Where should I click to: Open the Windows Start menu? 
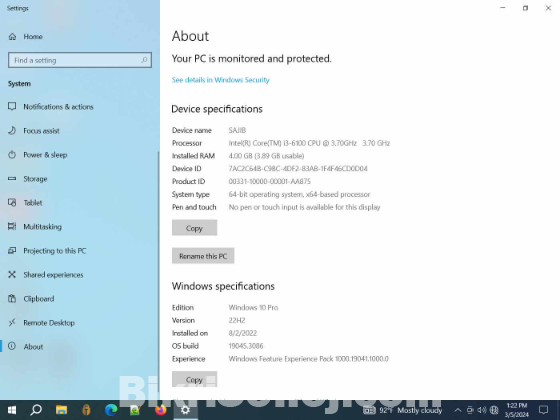pos(12,410)
